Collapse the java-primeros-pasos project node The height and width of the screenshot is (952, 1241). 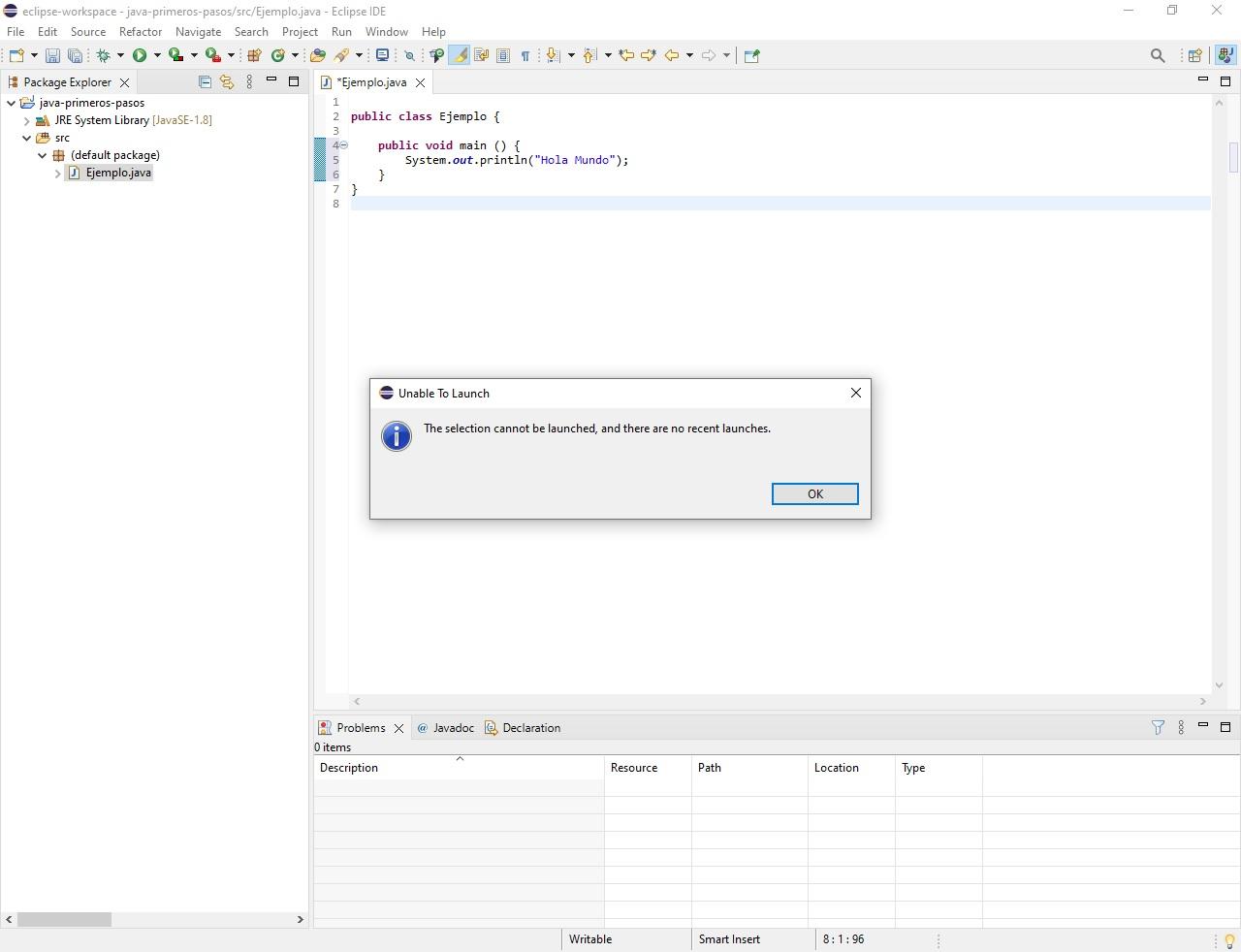pos(12,103)
